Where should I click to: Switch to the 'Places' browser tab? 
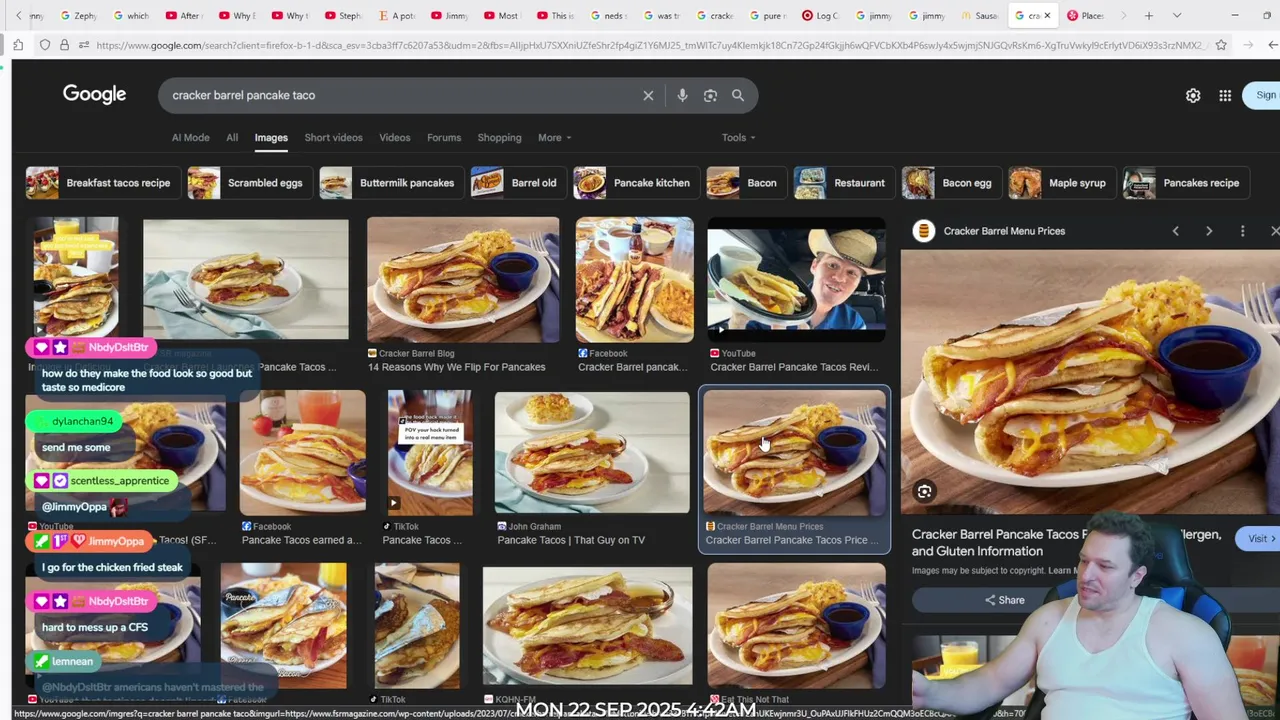point(1085,15)
